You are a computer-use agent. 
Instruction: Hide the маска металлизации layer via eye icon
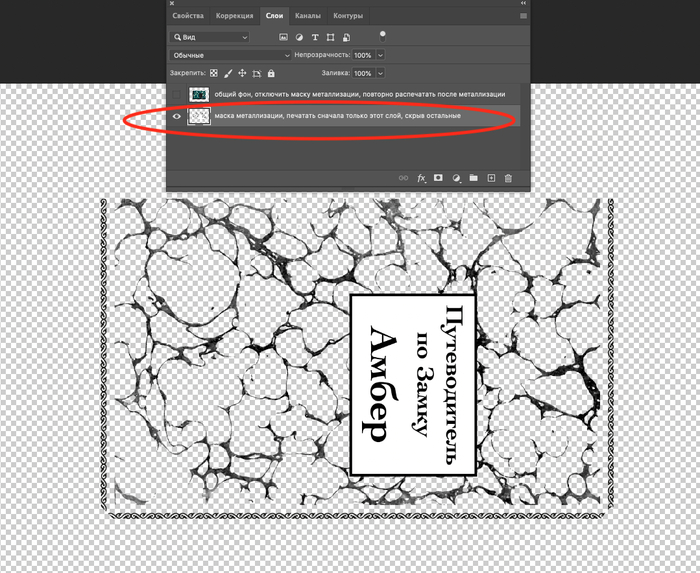pyautogui.click(x=178, y=116)
